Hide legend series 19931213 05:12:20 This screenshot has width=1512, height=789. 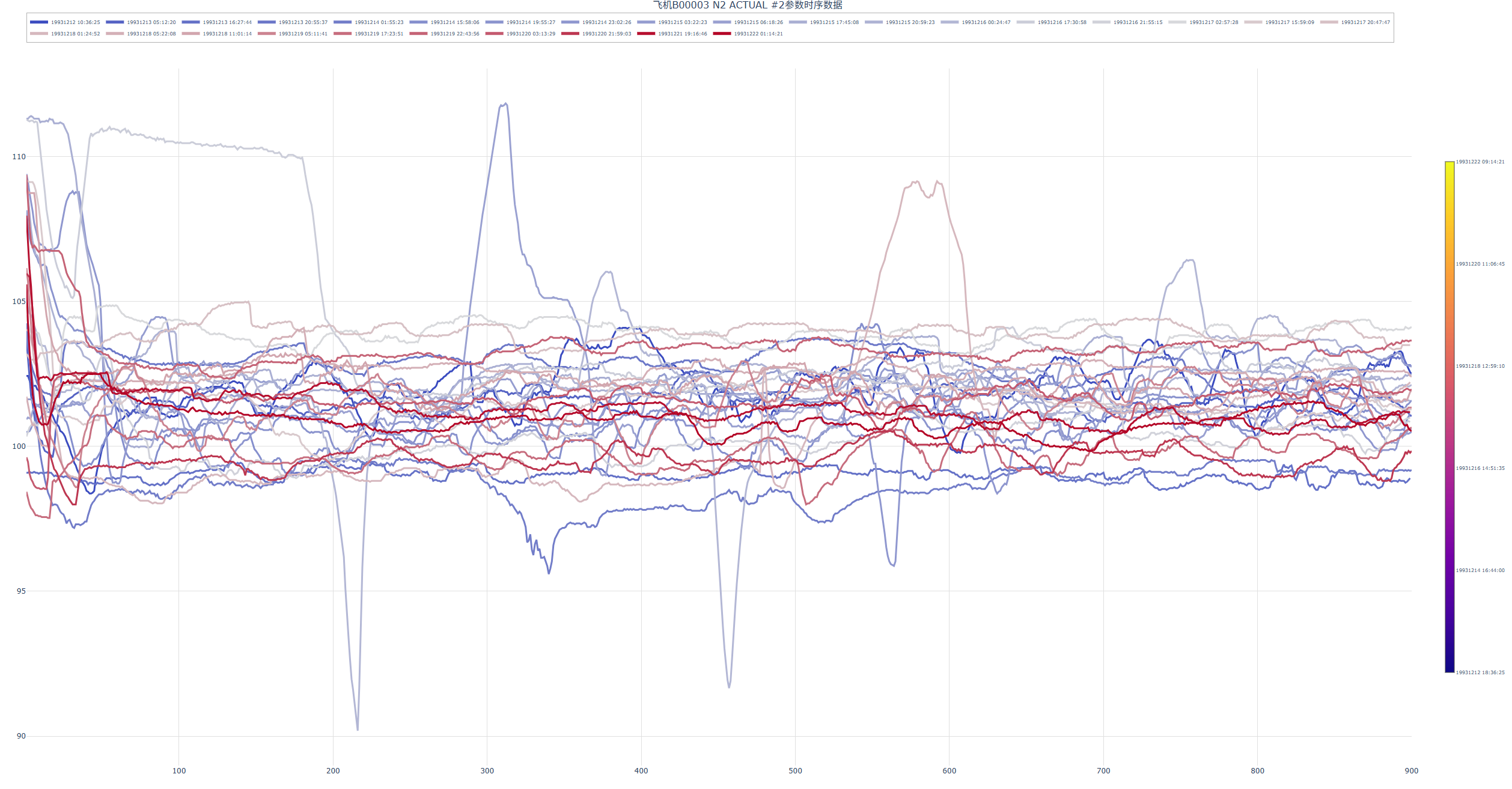[x=151, y=22]
